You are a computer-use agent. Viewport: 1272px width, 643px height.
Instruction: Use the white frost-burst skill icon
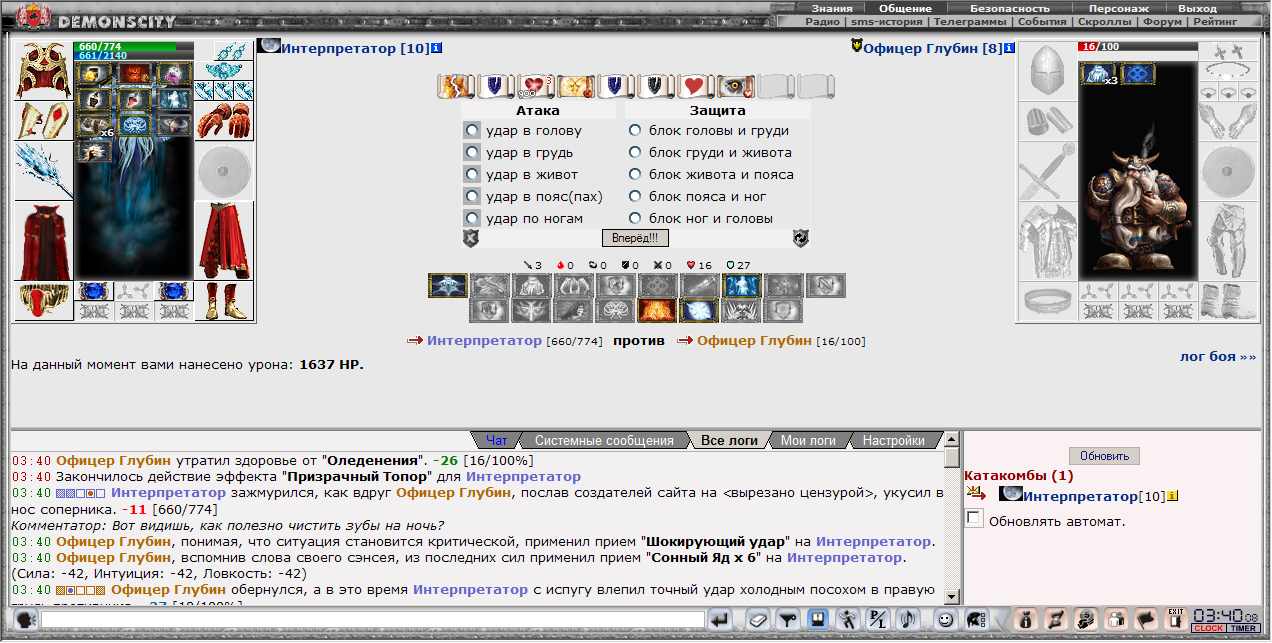click(700, 310)
